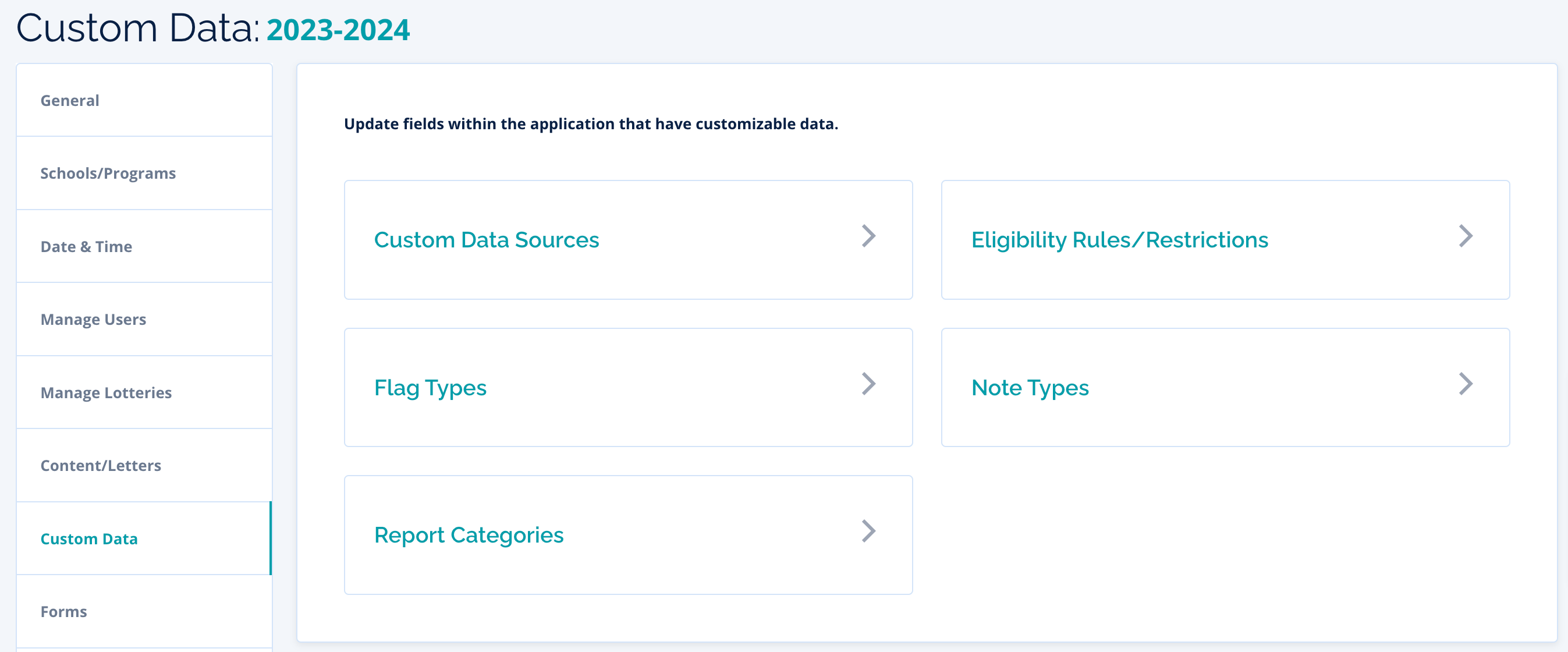Select the active Custom Data tab
The height and width of the screenshot is (652, 1568).
89,538
